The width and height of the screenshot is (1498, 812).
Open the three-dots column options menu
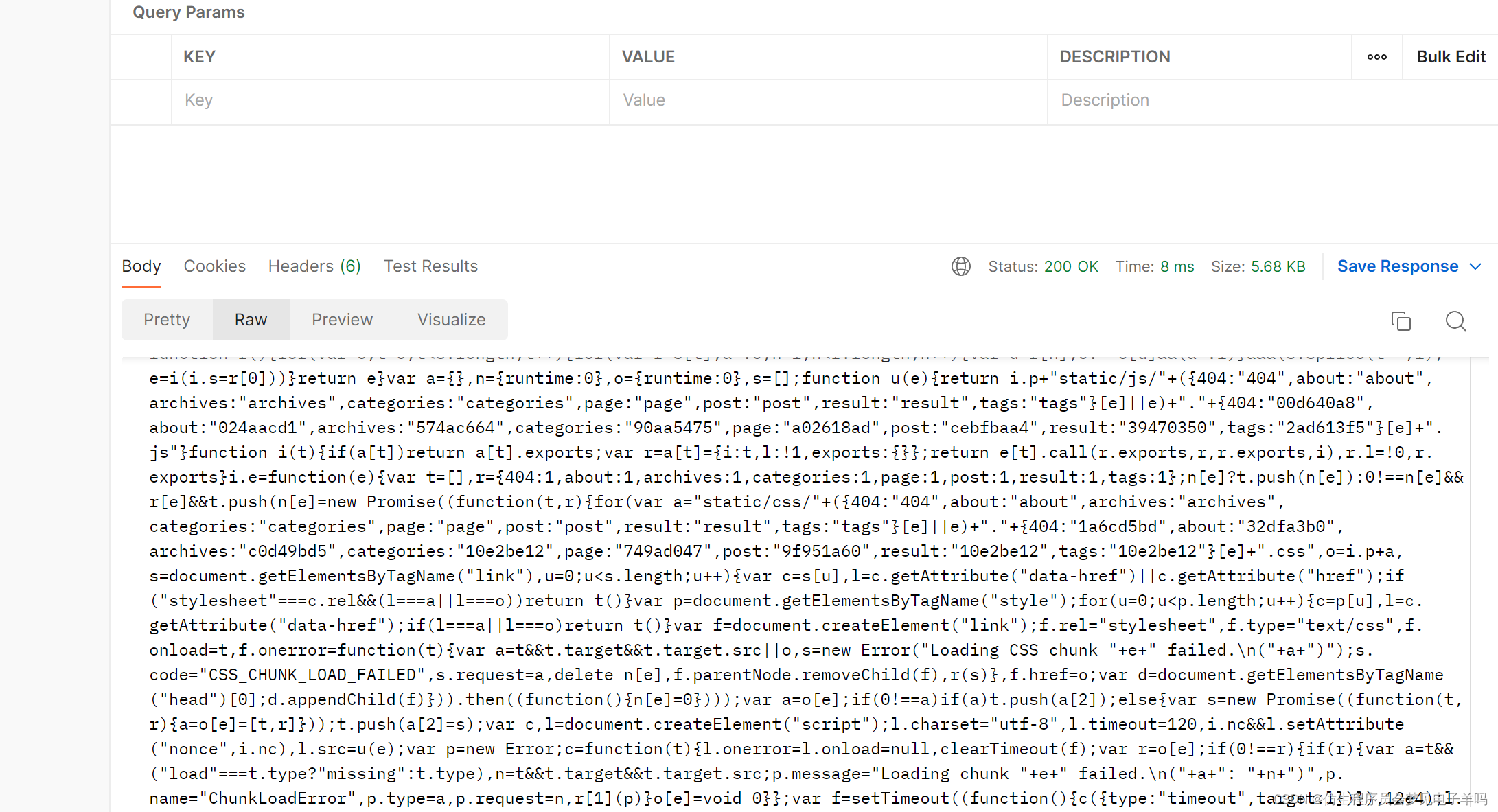coord(1376,57)
